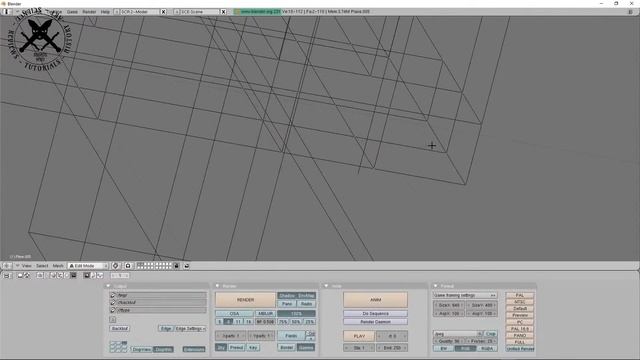This screenshot has height=360, width=640.
Task: Open the buttons window type selector icon
Action: (7, 276)
